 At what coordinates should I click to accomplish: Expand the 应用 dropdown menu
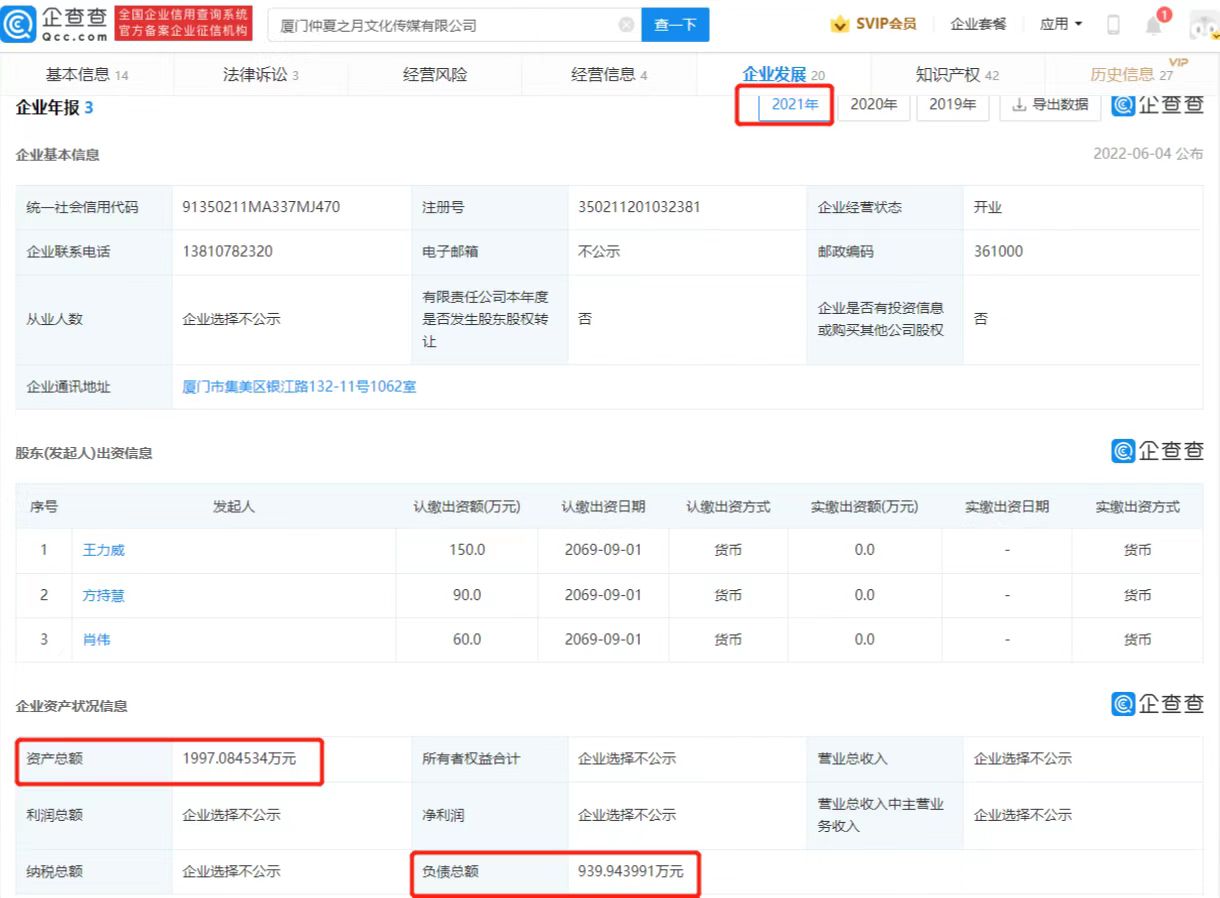(x=1060, y=25)
